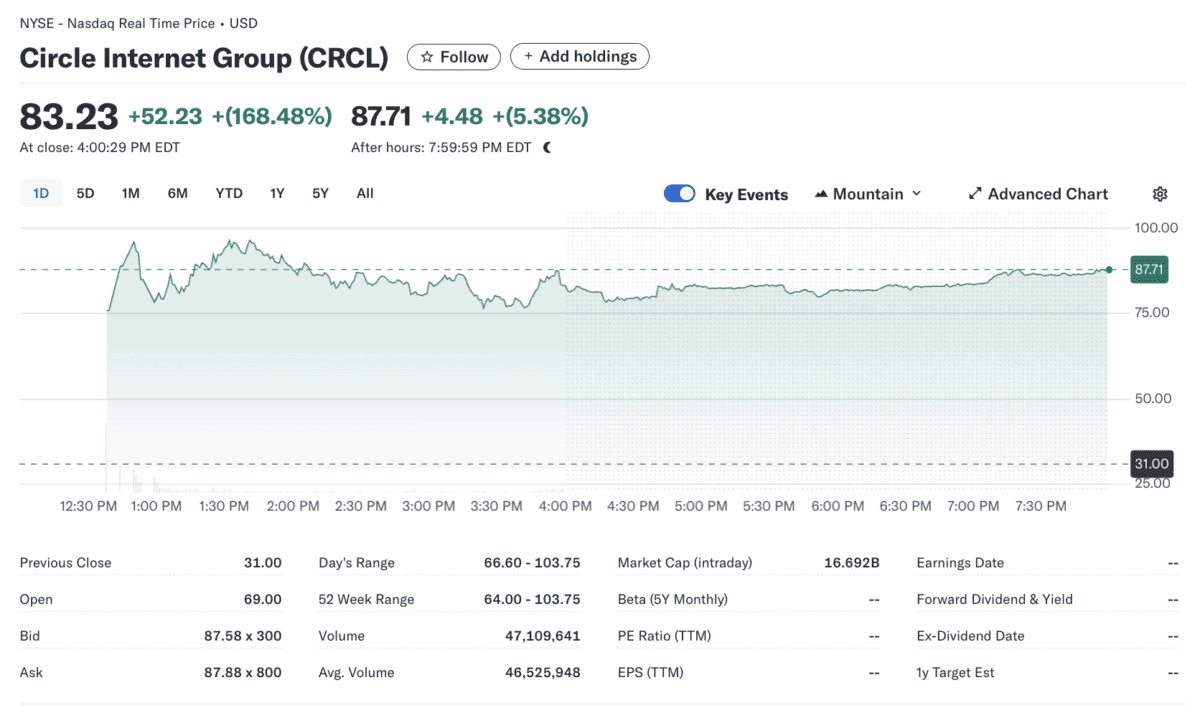Click the Open value 69.00

263,599
